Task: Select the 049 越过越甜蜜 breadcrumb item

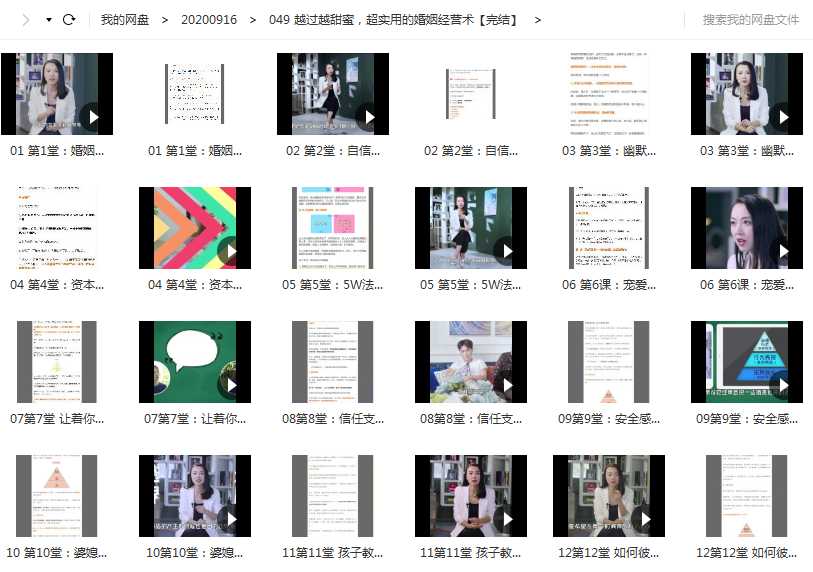Action: pyautogui.click(x=394, y=20)
